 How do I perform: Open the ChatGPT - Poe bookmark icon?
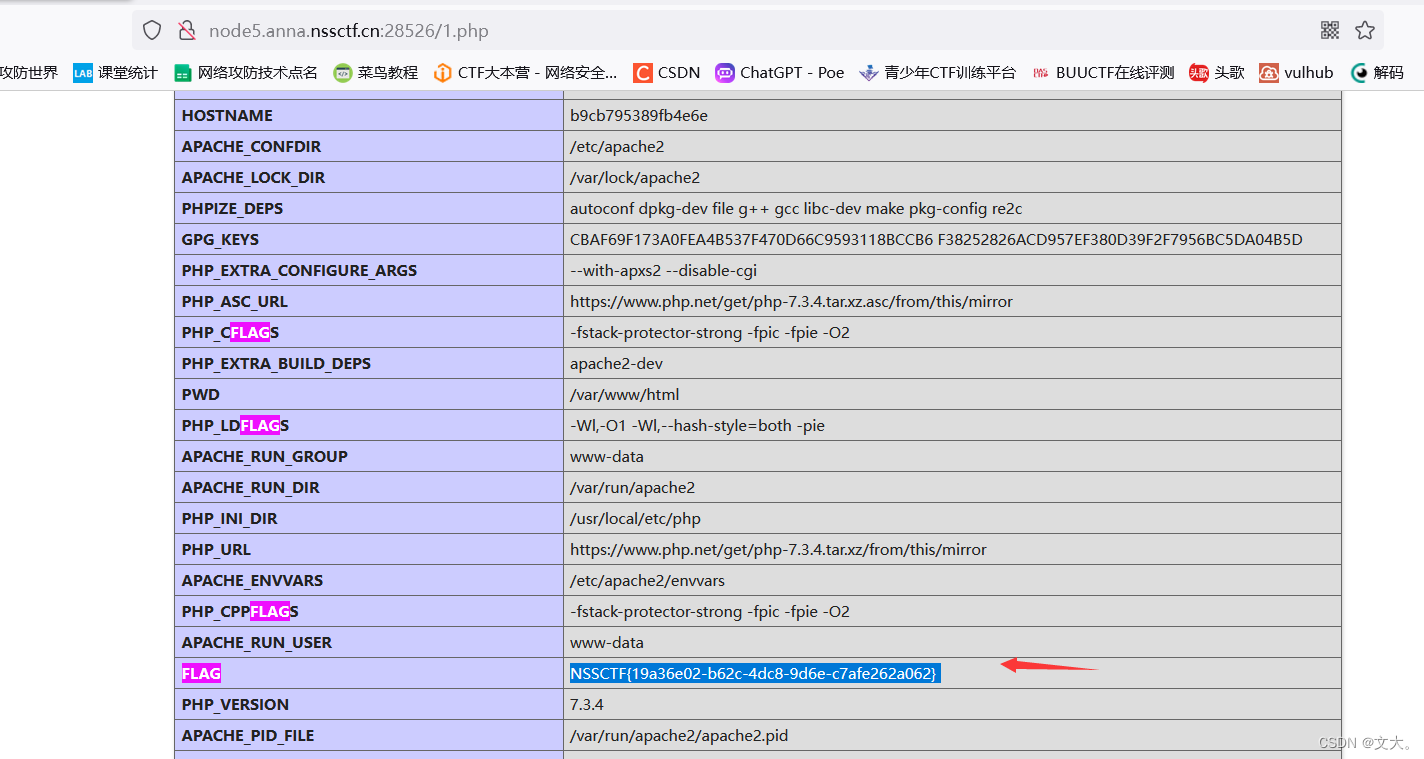(724, 72)
